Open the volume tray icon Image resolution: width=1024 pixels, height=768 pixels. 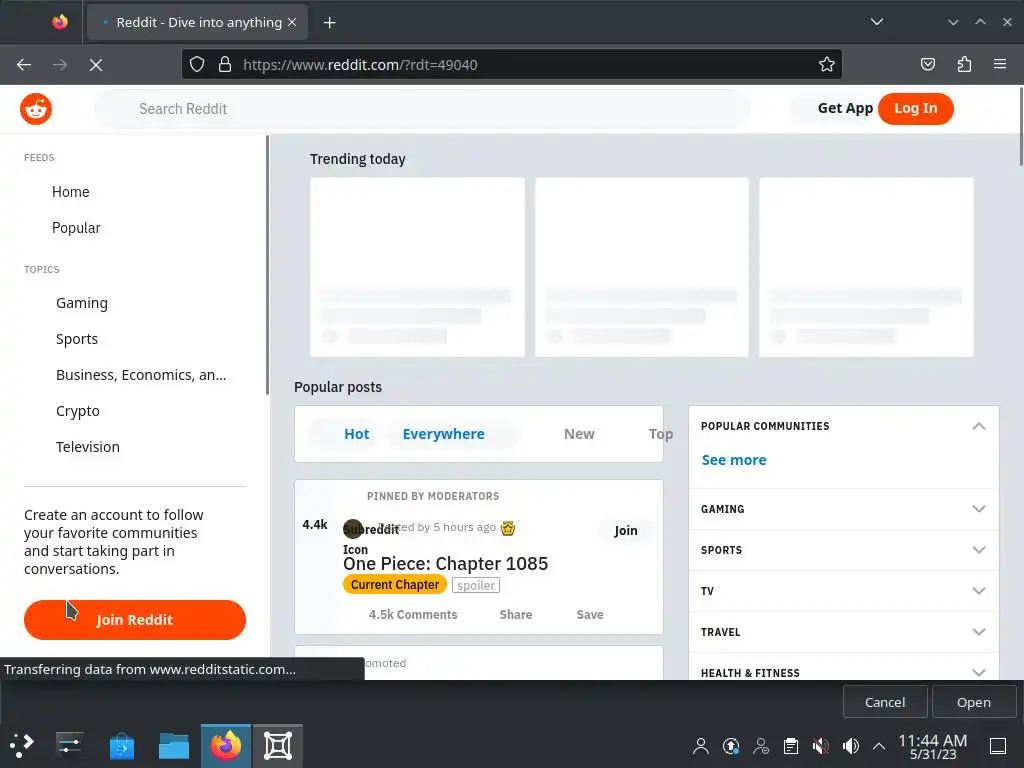[850, 746]
